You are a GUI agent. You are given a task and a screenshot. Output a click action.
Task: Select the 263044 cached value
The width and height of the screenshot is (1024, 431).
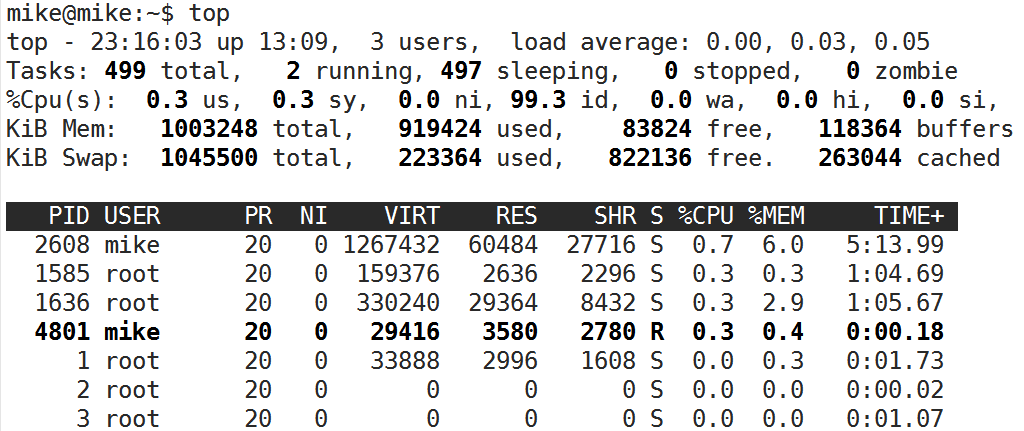(860, 157)
